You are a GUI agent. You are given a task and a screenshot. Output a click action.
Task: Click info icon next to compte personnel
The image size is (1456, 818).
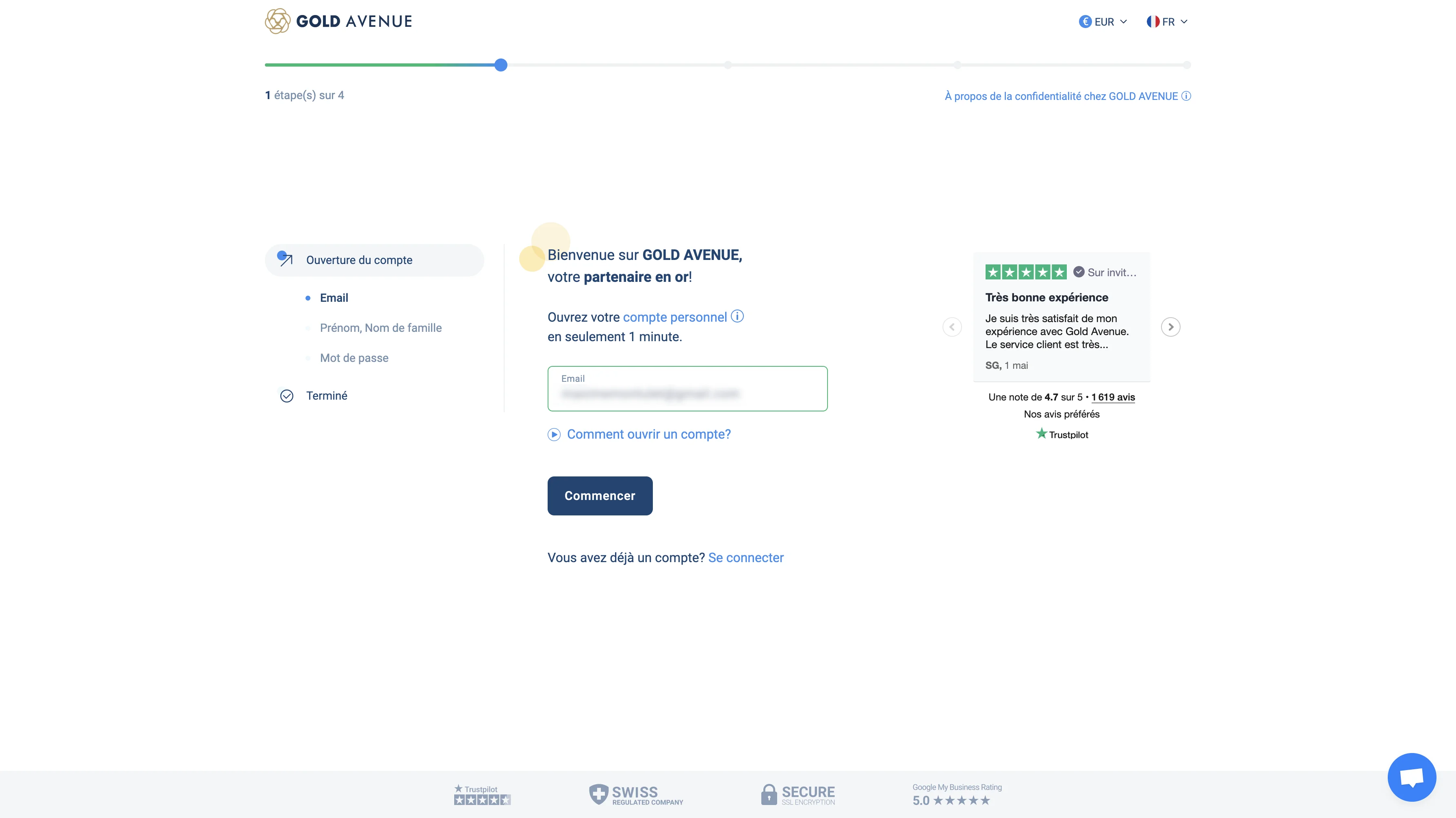click(737, 316)
